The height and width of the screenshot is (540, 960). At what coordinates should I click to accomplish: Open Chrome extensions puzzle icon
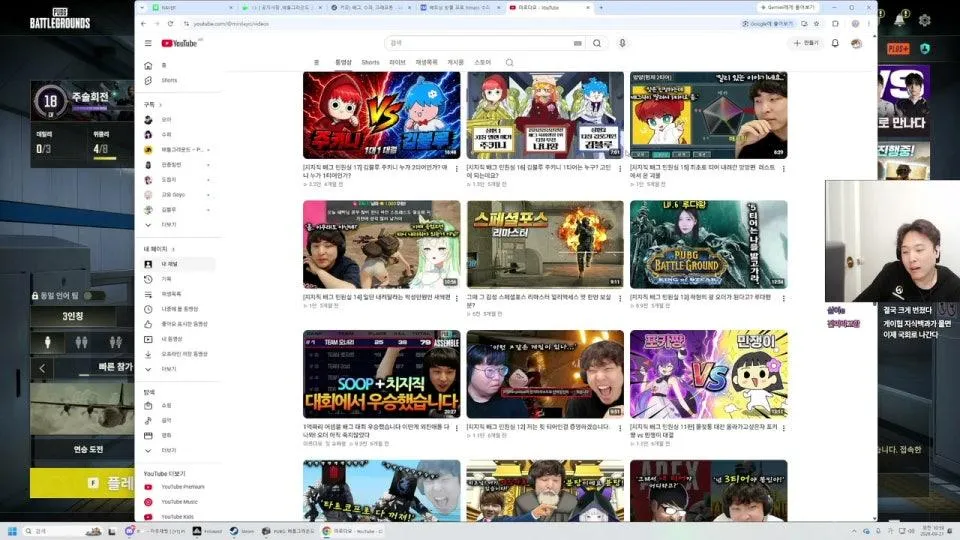(x=835, y=24)
